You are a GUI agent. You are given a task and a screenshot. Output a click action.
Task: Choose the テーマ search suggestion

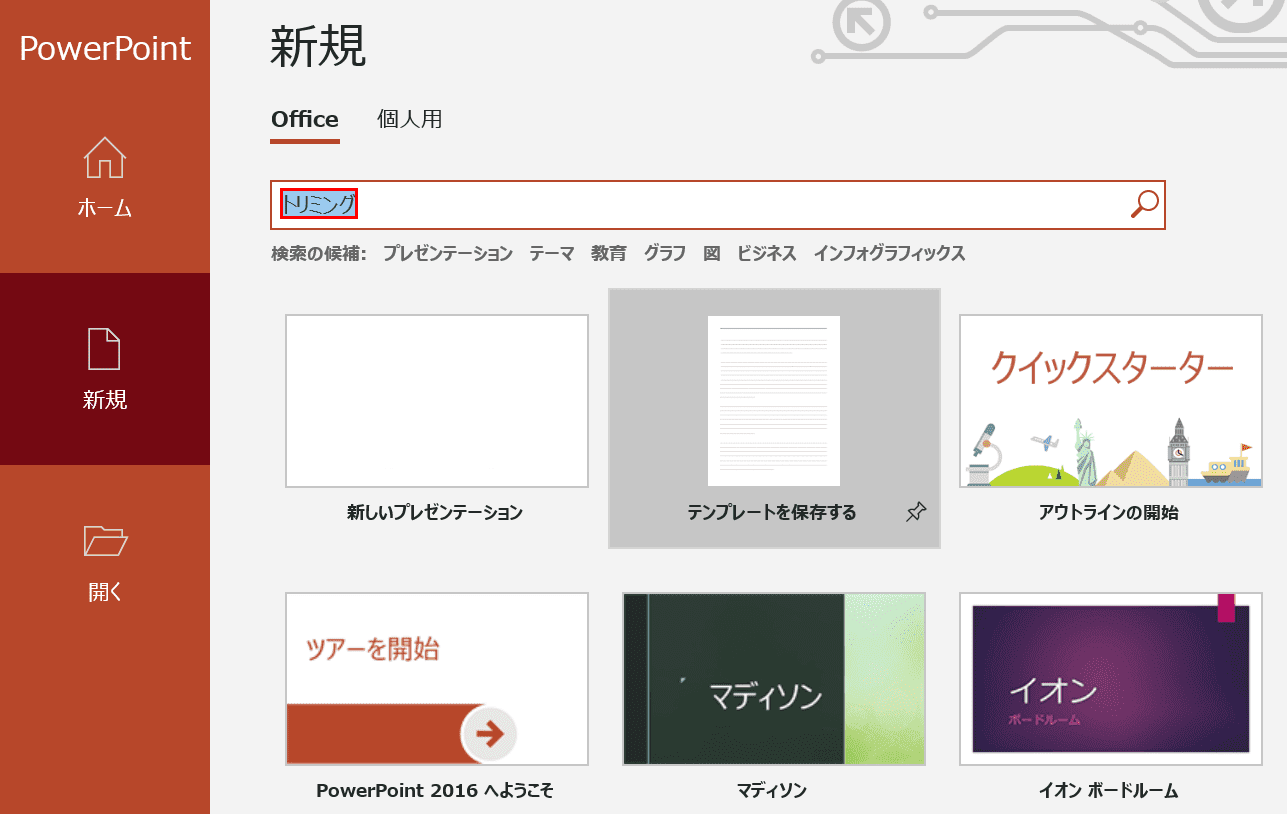(552, 253)
